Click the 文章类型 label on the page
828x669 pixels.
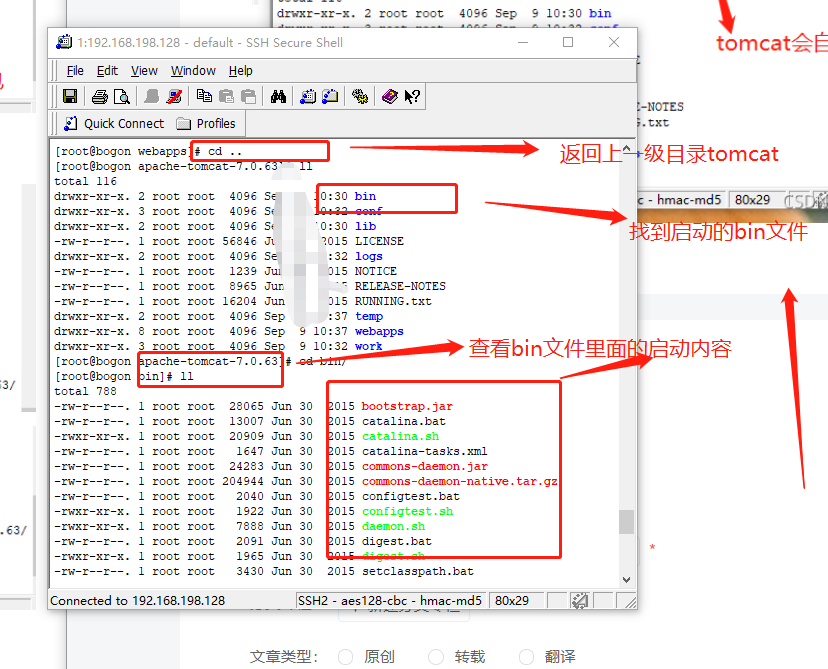point(284,657)
